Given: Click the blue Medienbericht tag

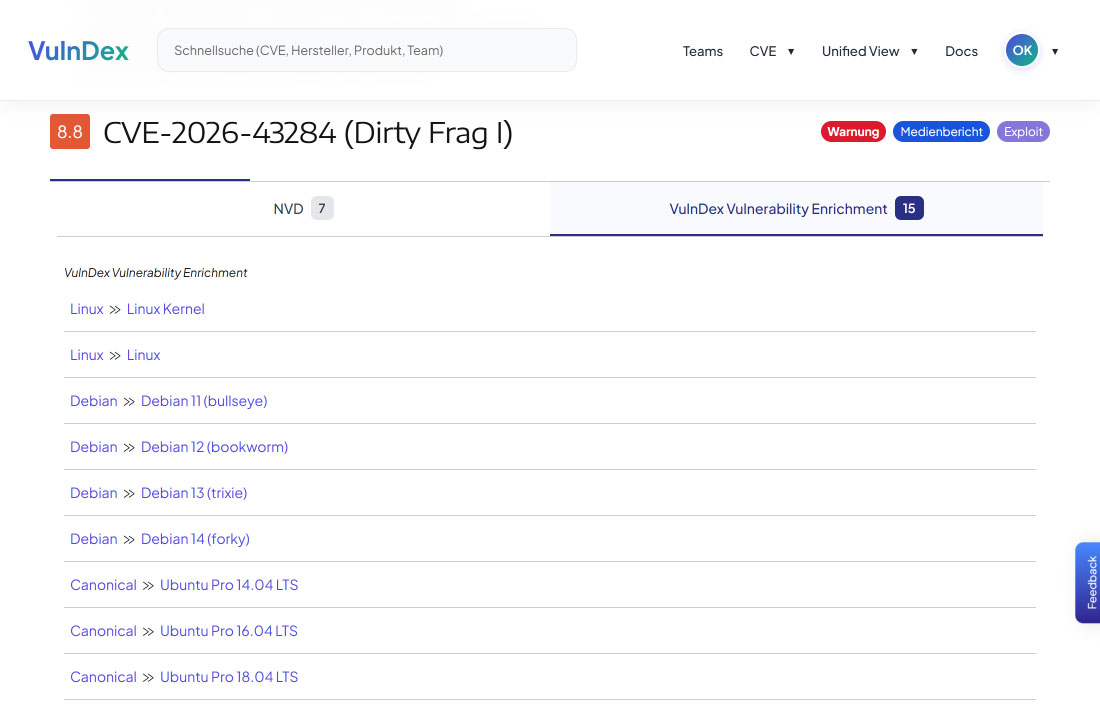Looking at the screenshot, I should point(941,132).
